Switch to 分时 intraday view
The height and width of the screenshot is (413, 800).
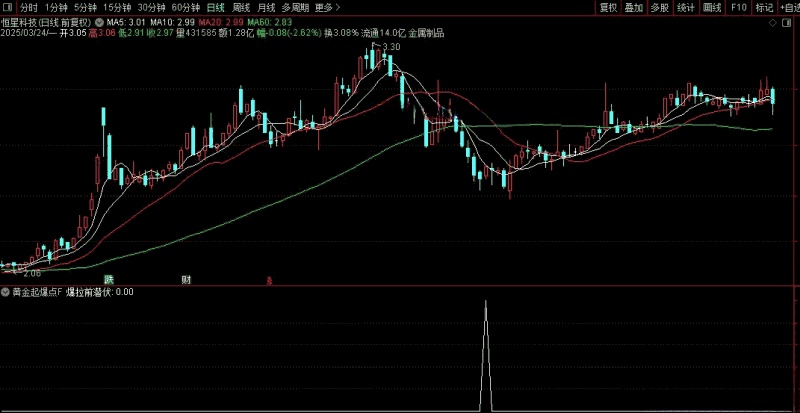click(x=29, y=7)
